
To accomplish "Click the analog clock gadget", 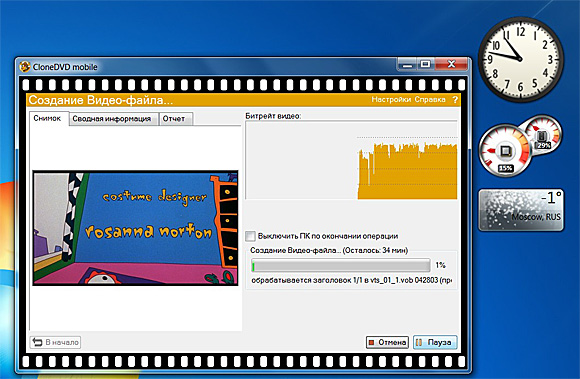I will (x=520, y=59).
